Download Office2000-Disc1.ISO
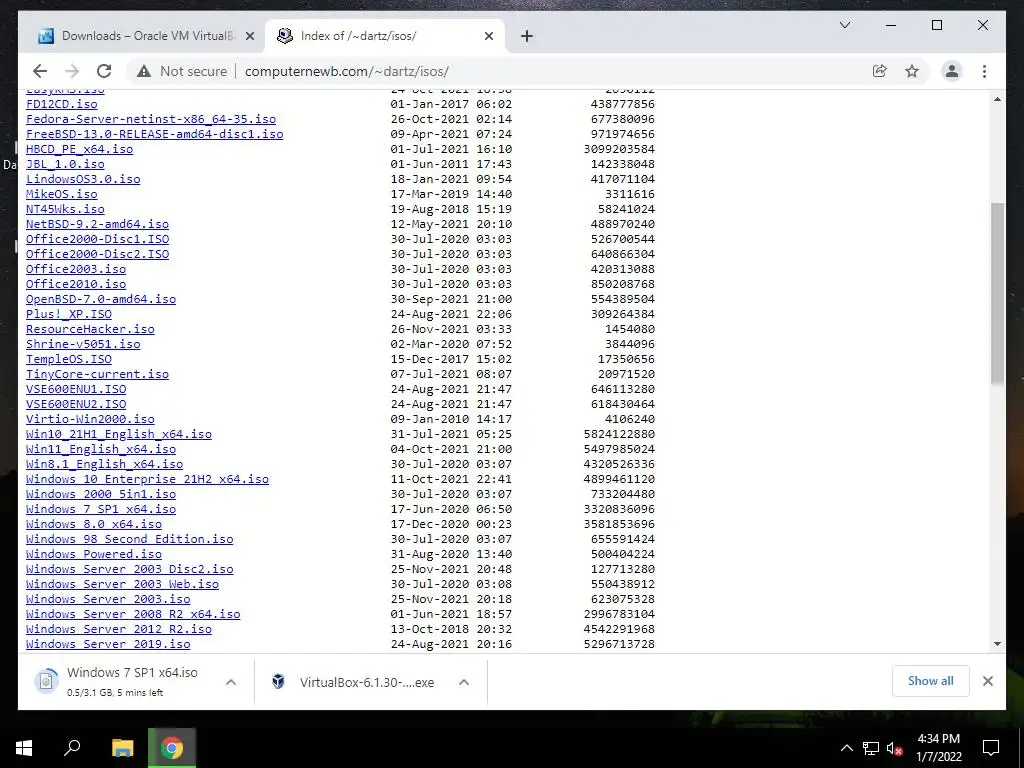The image size is (1024, 768). tap(97, 240)
